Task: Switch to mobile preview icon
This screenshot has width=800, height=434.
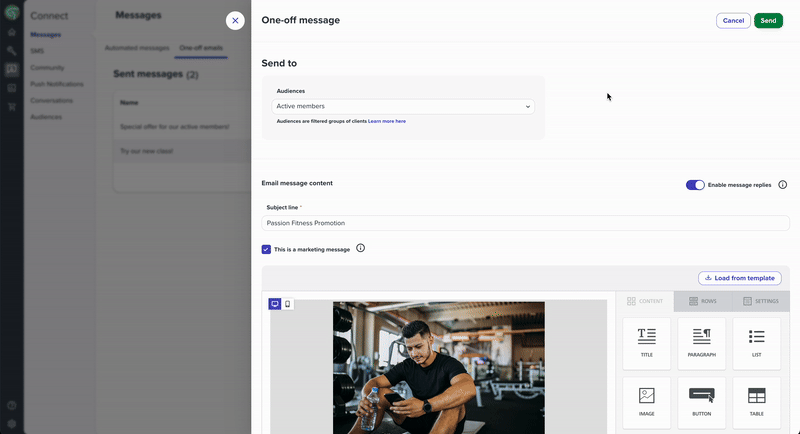Action: tap(288, 304)
